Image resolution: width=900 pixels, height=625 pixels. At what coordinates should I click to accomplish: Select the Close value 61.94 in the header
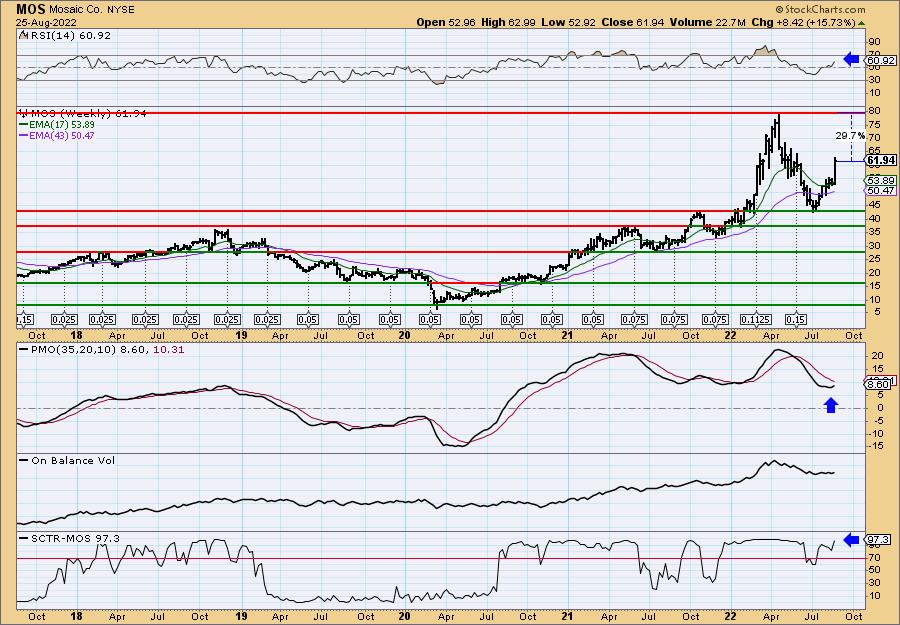[x=650, y=22]
